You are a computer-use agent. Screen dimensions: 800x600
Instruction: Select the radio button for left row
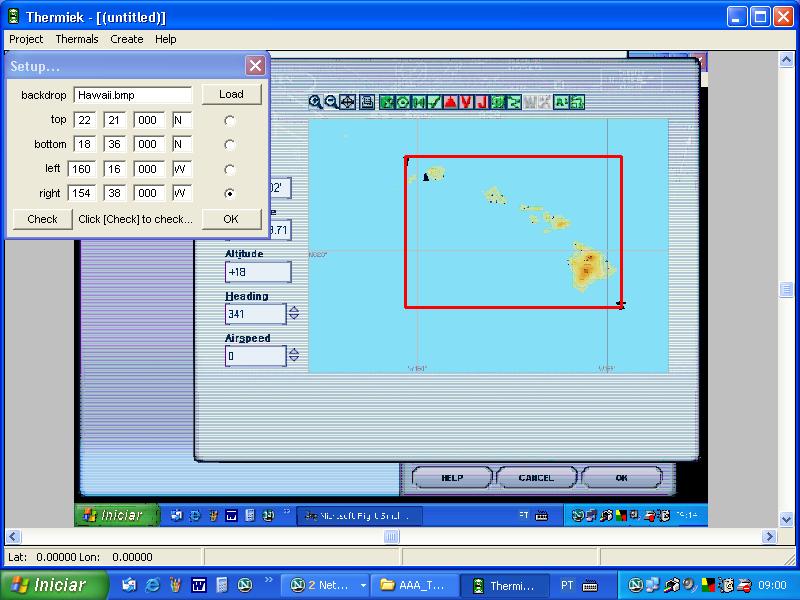click(x=230, y=169)
